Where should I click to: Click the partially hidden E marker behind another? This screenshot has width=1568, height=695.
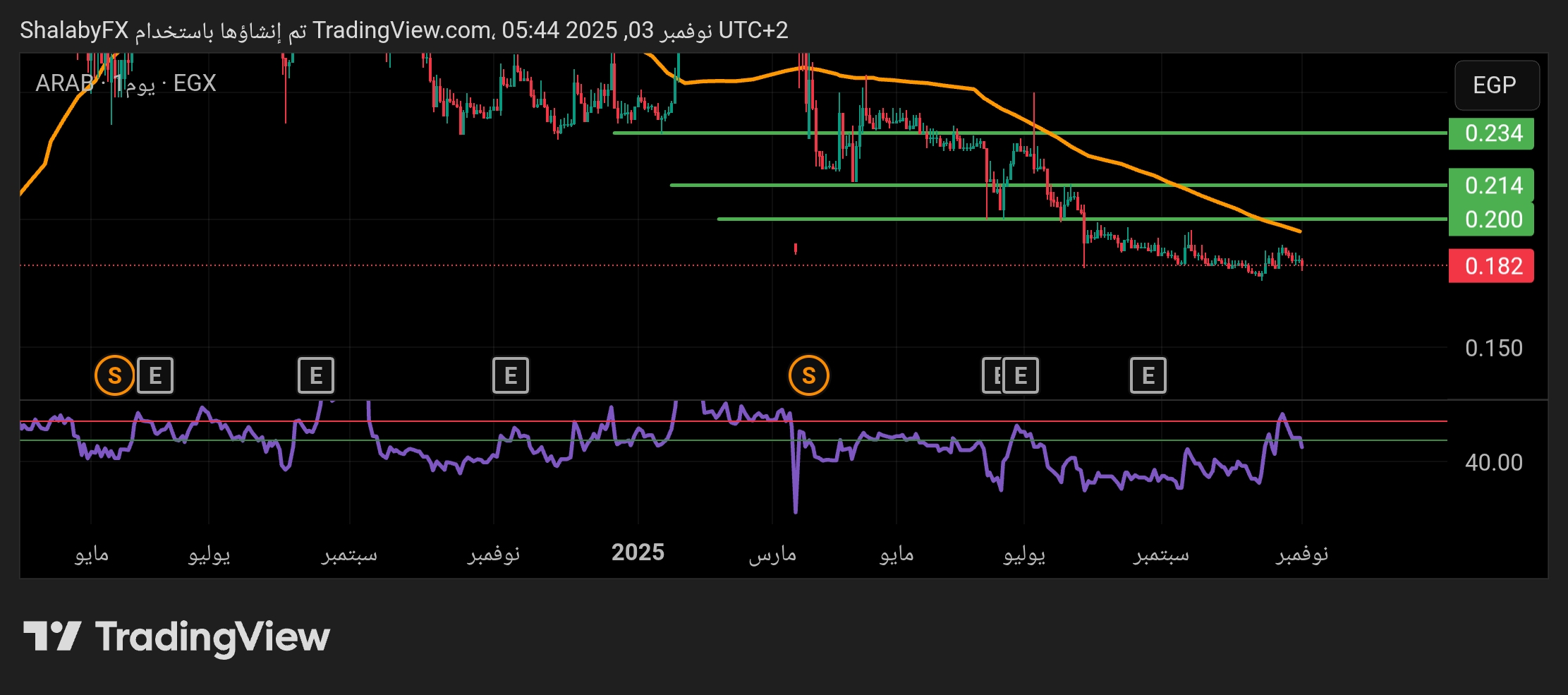991,376
